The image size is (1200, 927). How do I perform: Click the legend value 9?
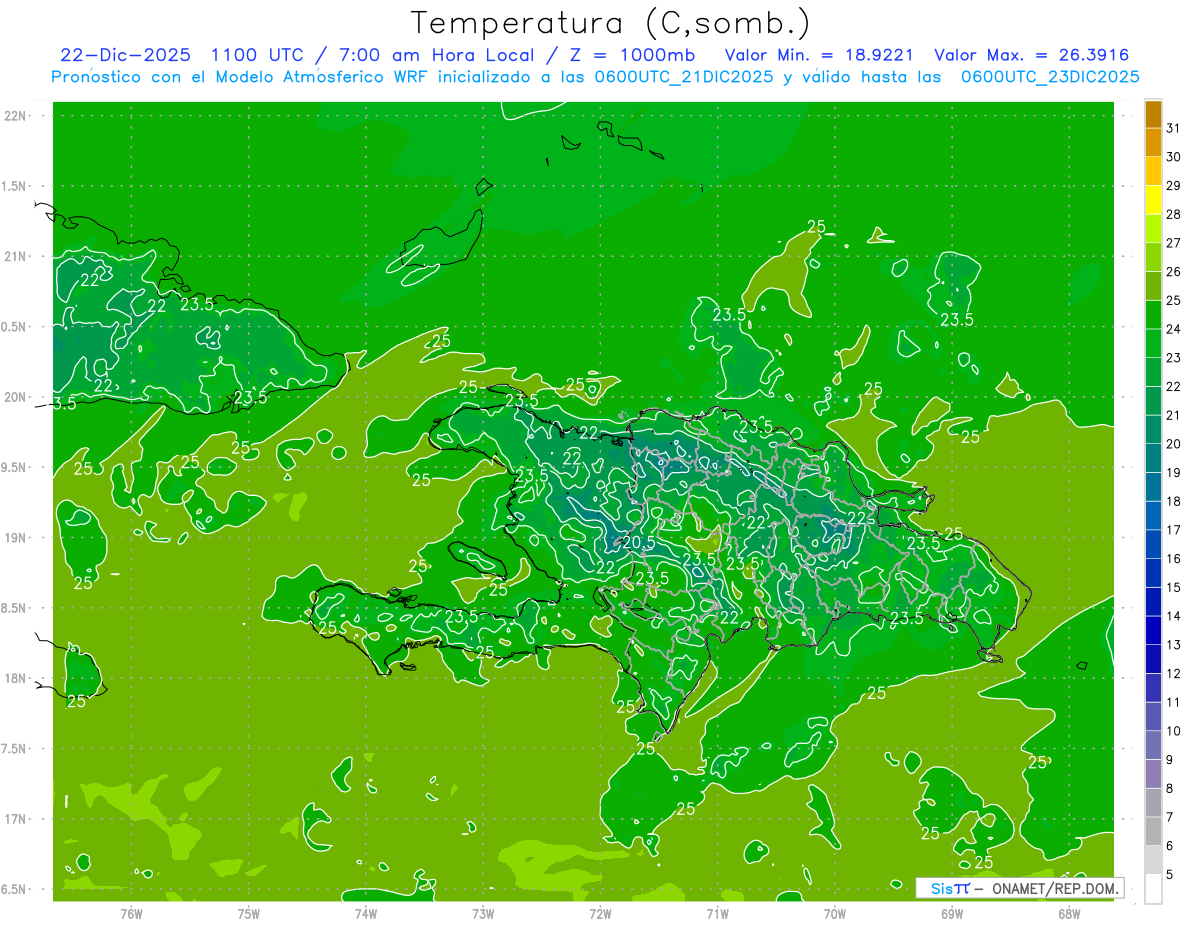(x=1170, y=760)
